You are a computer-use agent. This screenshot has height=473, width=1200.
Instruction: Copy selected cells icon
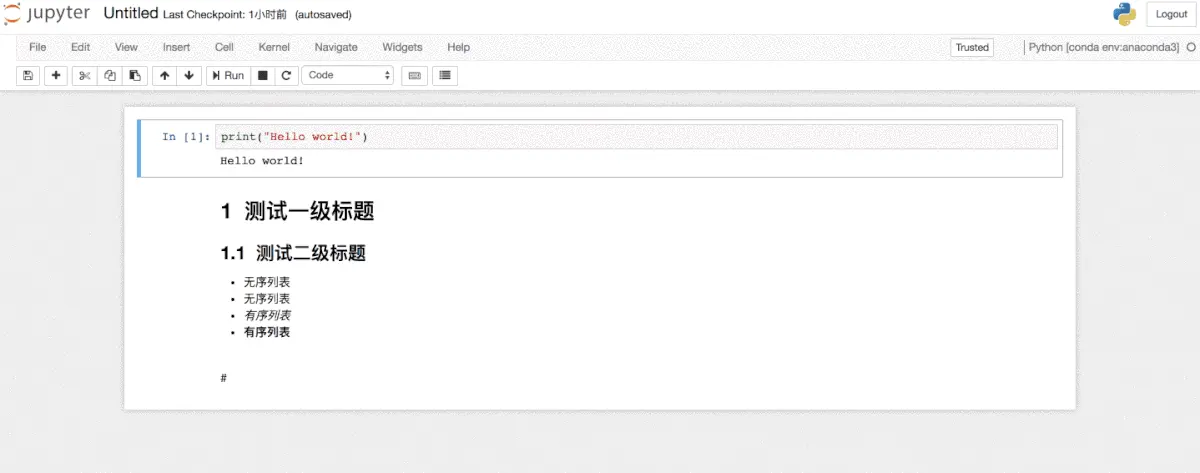tap(110, 75)
